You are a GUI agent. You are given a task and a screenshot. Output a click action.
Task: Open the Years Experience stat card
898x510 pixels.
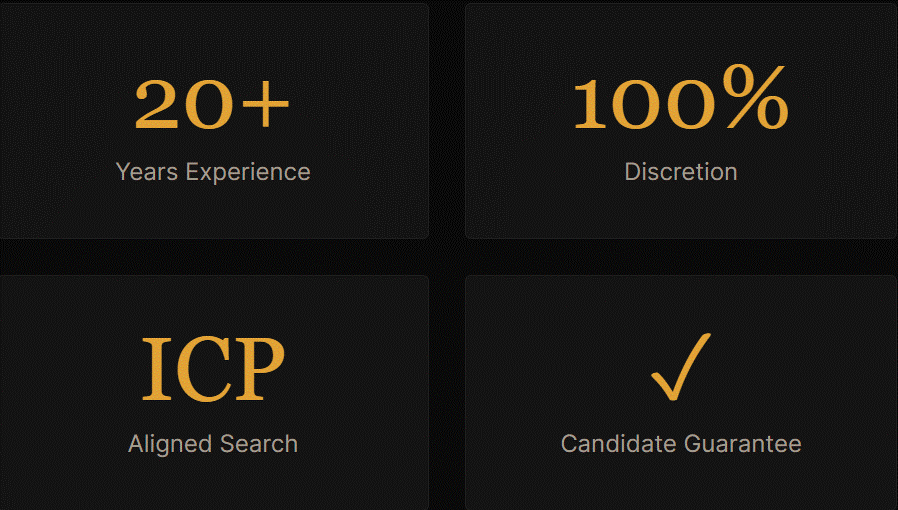tap(214, 121)
